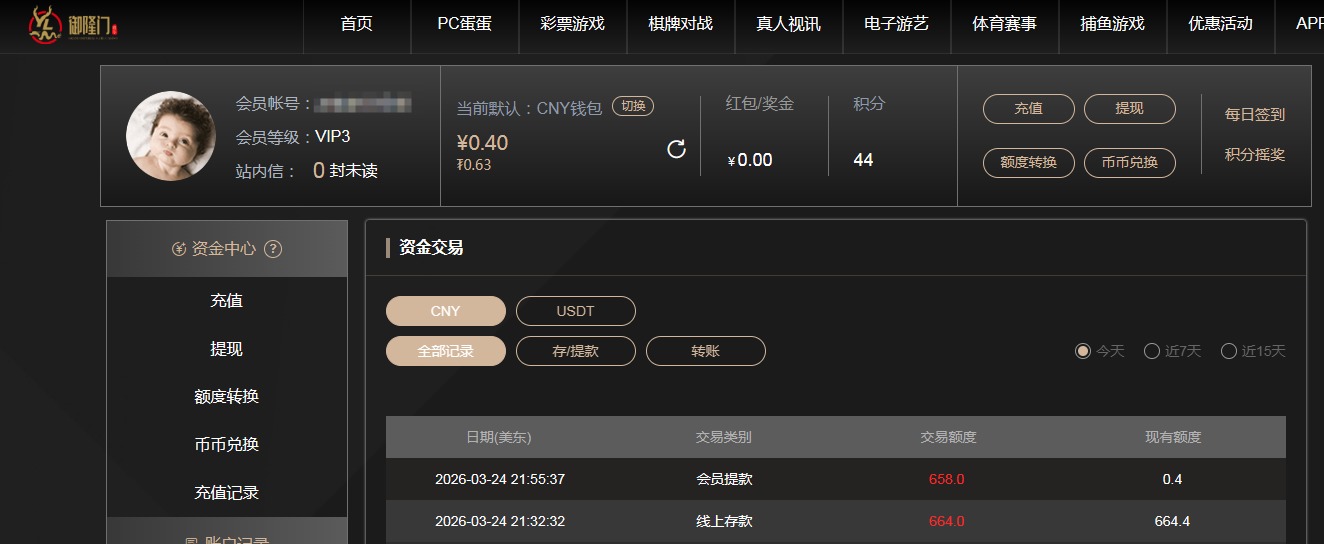Open 币币兑换 from the sidebar
The width and height of the screenshot is (1324, 544).
227,445
